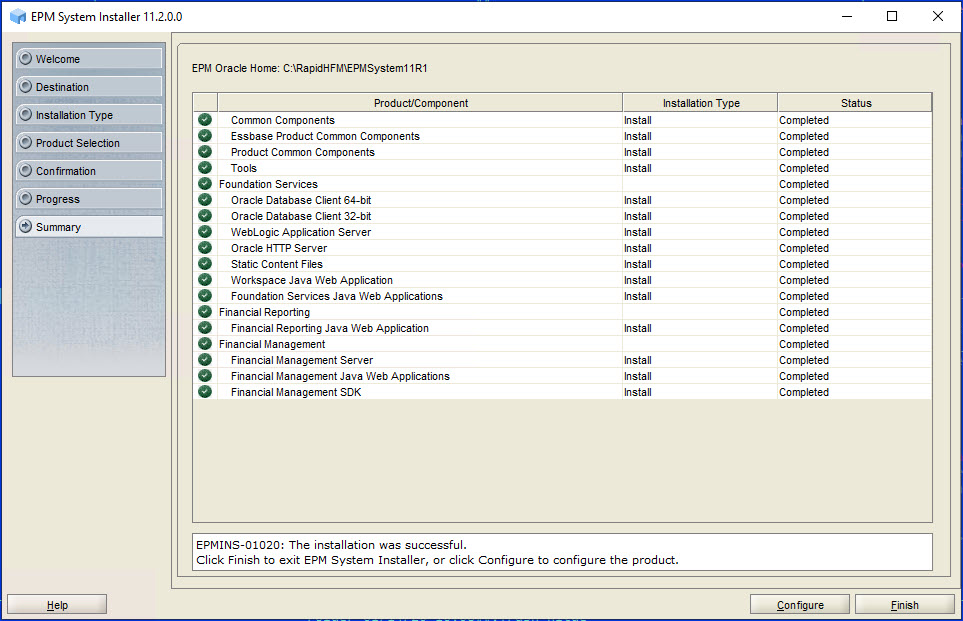Click the Destination step bullet icon

coord(26,86)
